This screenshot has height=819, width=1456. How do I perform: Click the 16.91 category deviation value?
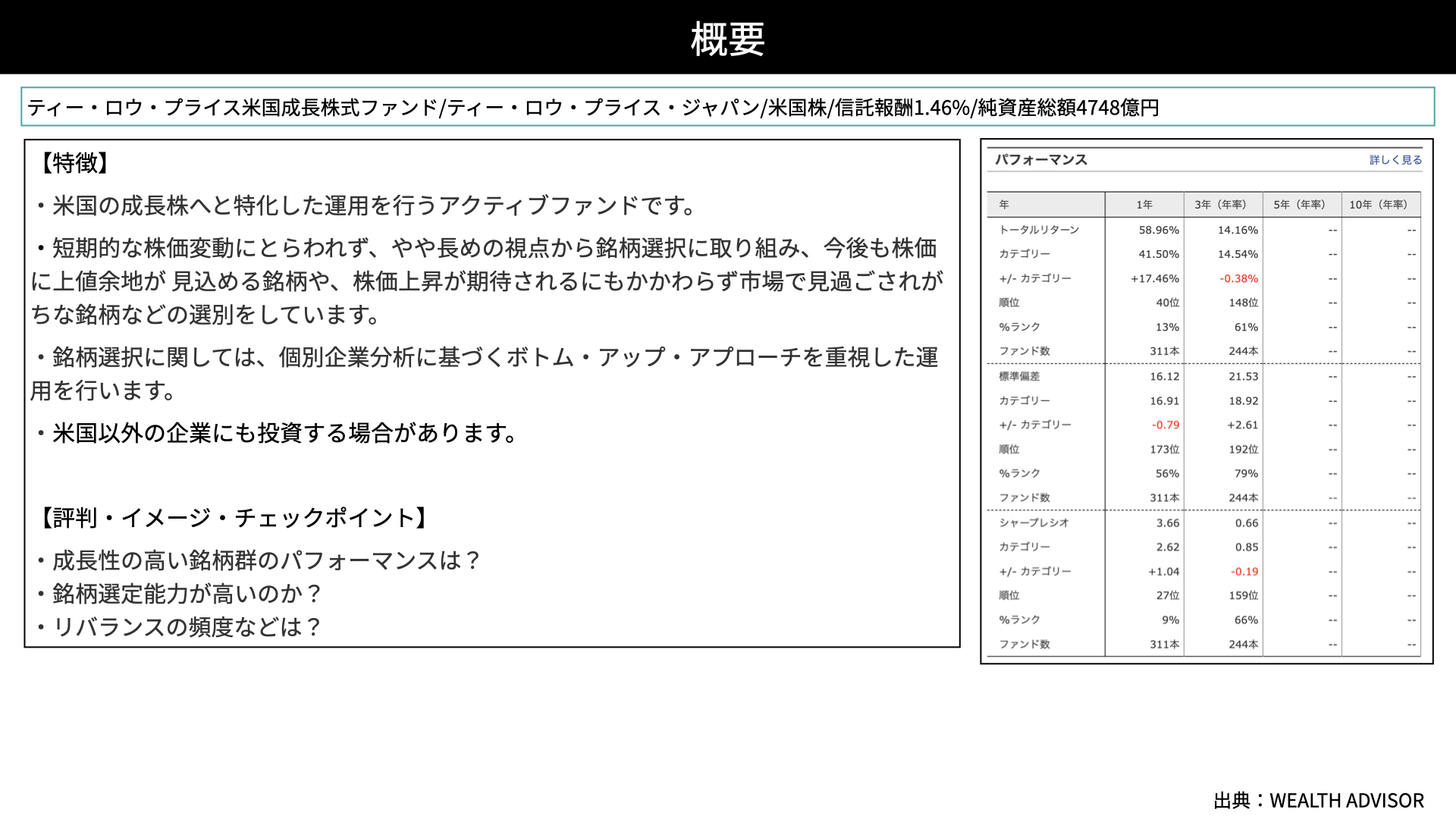[1165, 400]
